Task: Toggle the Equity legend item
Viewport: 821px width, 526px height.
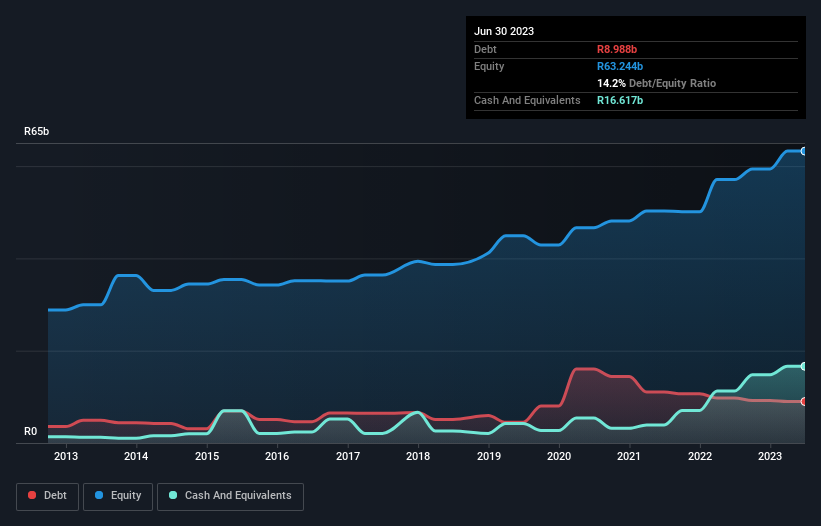Action: pos(119,496)
